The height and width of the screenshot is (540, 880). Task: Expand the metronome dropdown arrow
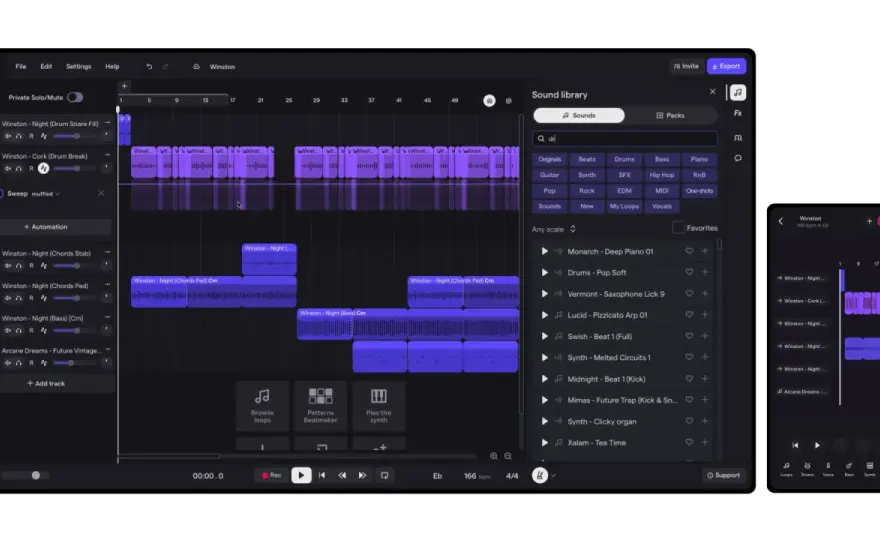(x=553, y=475)
